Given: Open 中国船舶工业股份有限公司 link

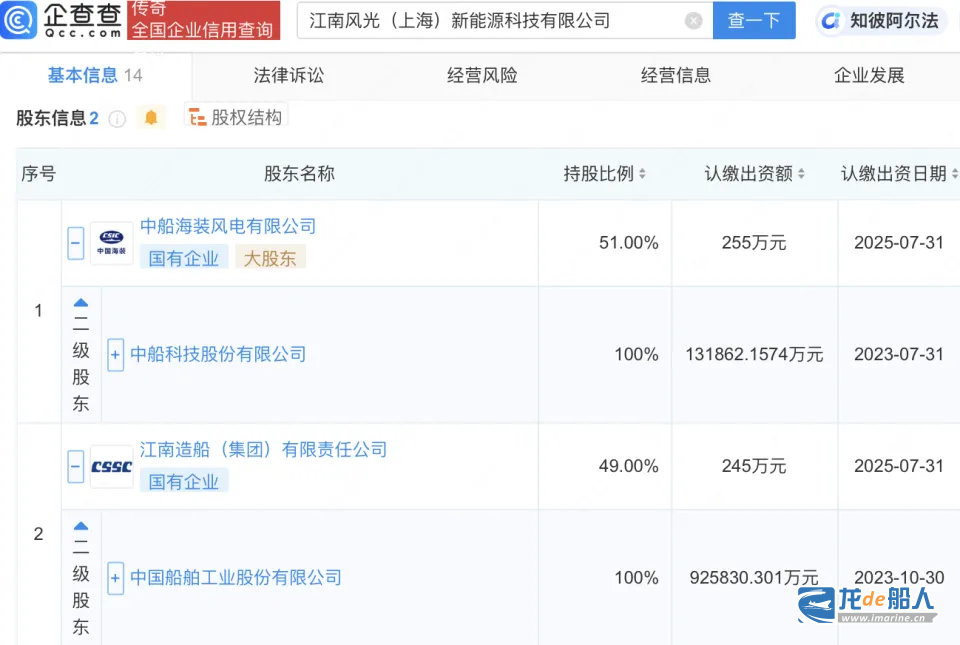Looking at the screenshot, I should click(236, 577).
